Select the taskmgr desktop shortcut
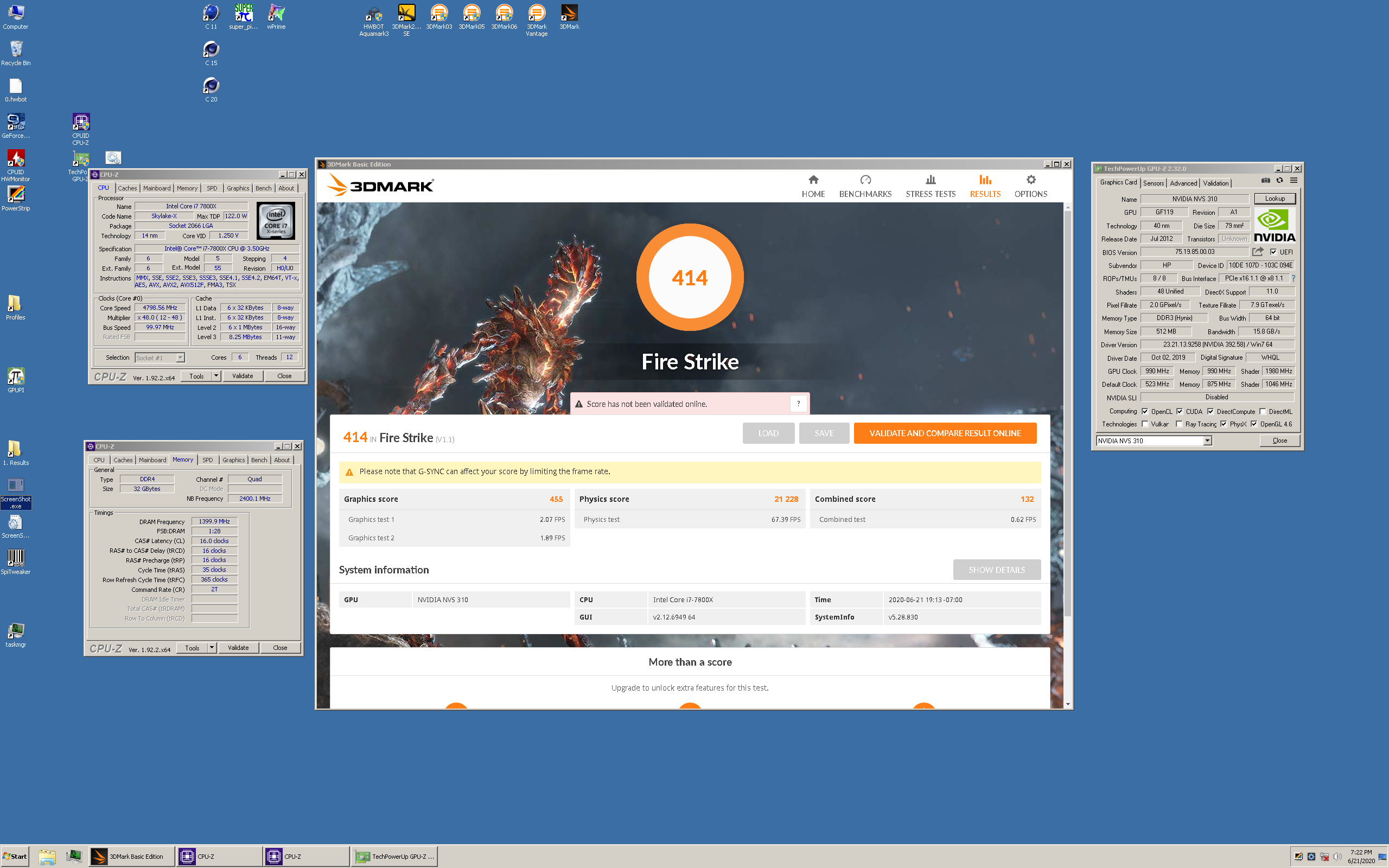The image size is (1389, 868). (16, 634)
